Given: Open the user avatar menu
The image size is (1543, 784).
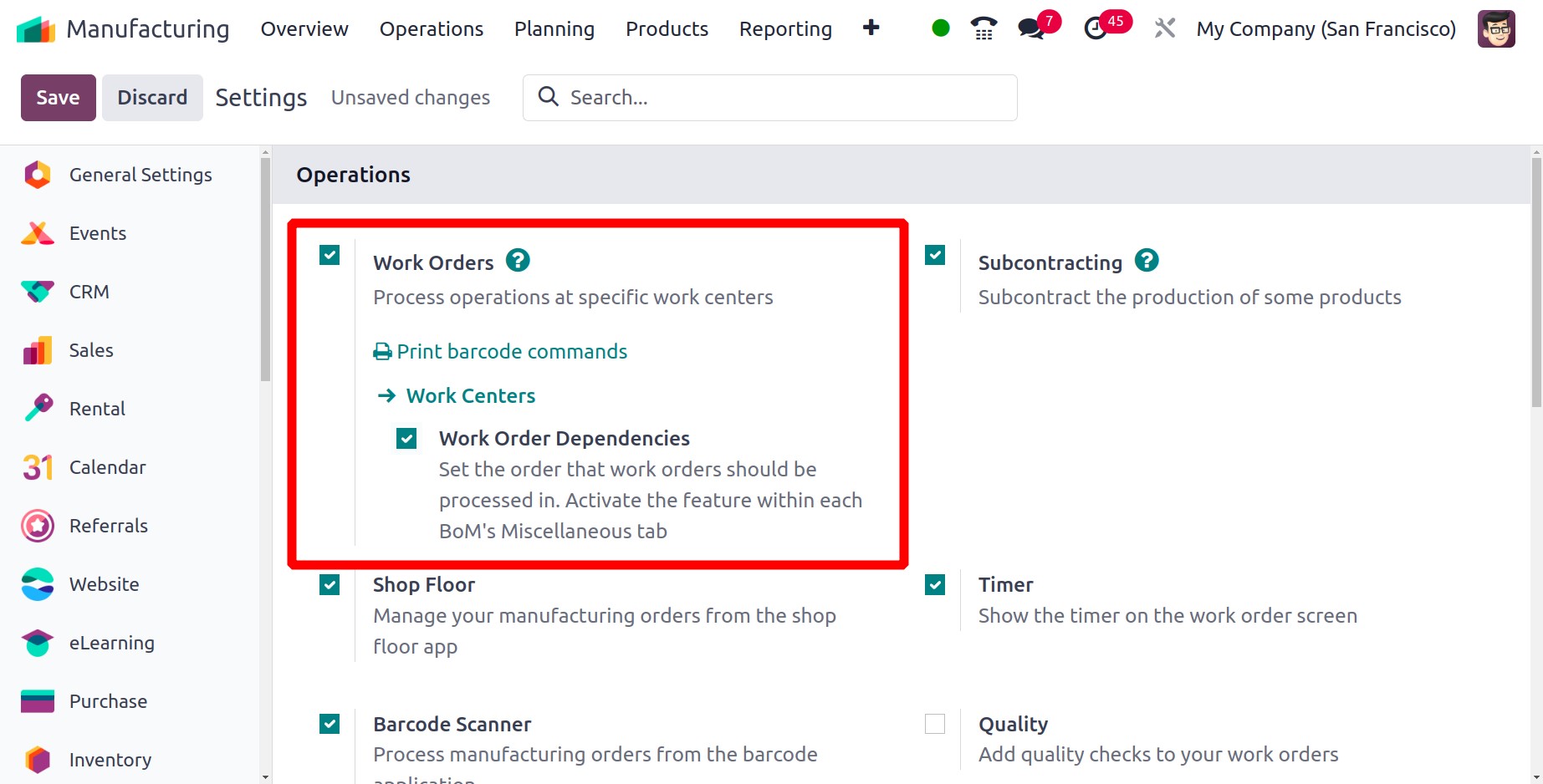Looking at the screenshot, I should tap(1496, 28).
